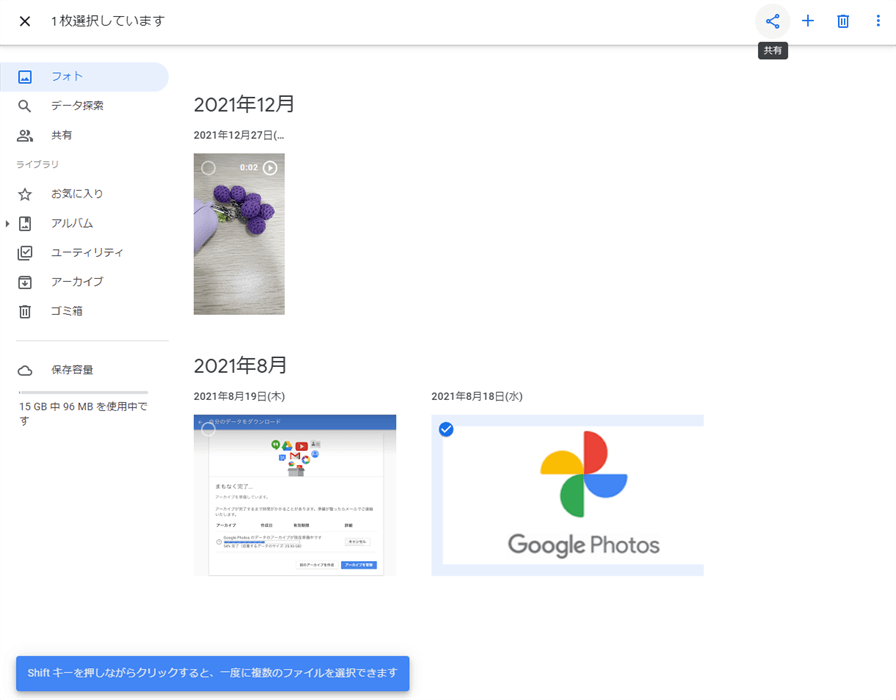Open the Google Photos logo thumbnail
Image resolution: width=896 pixels, height=700 pixels.
pyautogui.click(x=567, y=495)
